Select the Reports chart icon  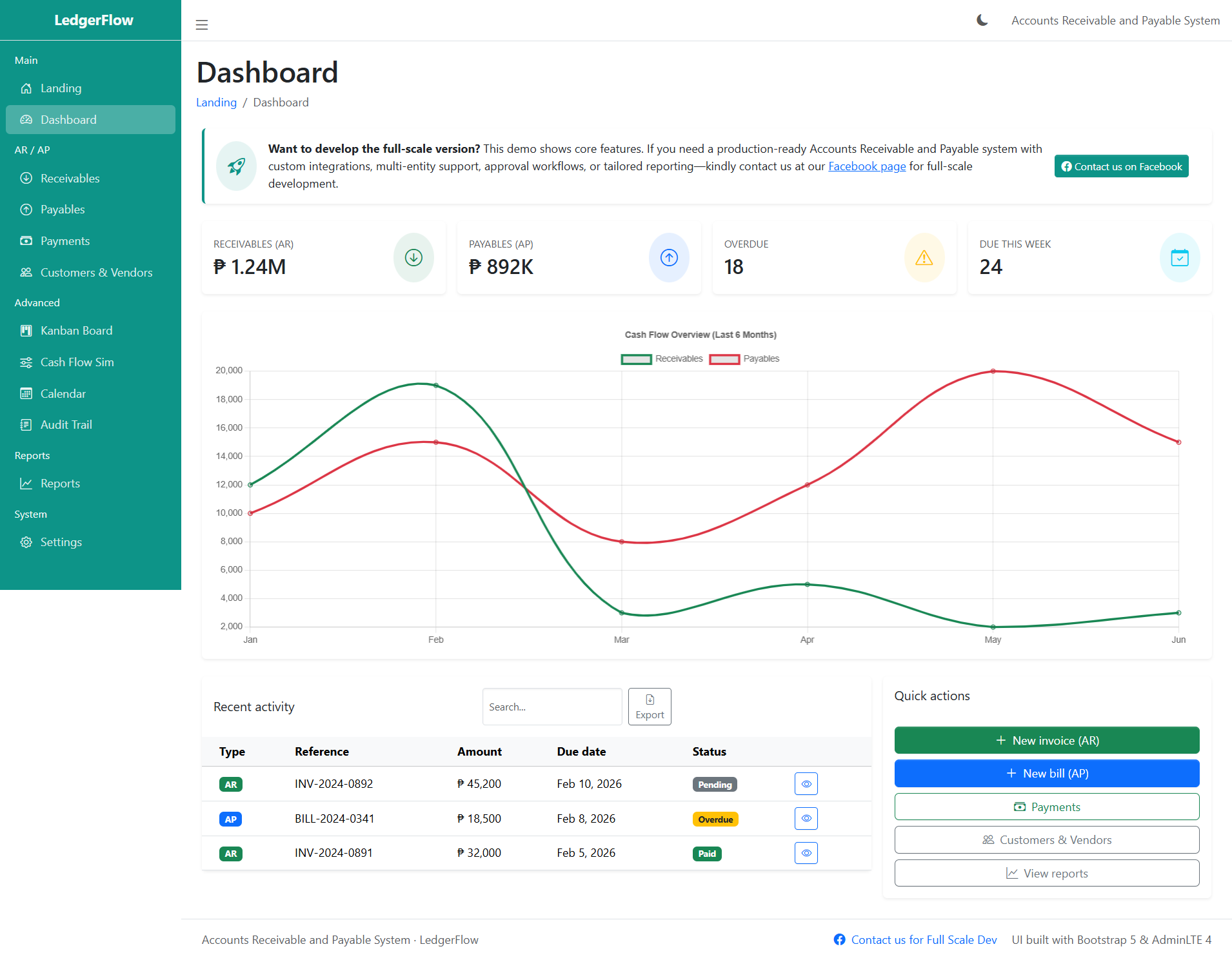(26, 483)
